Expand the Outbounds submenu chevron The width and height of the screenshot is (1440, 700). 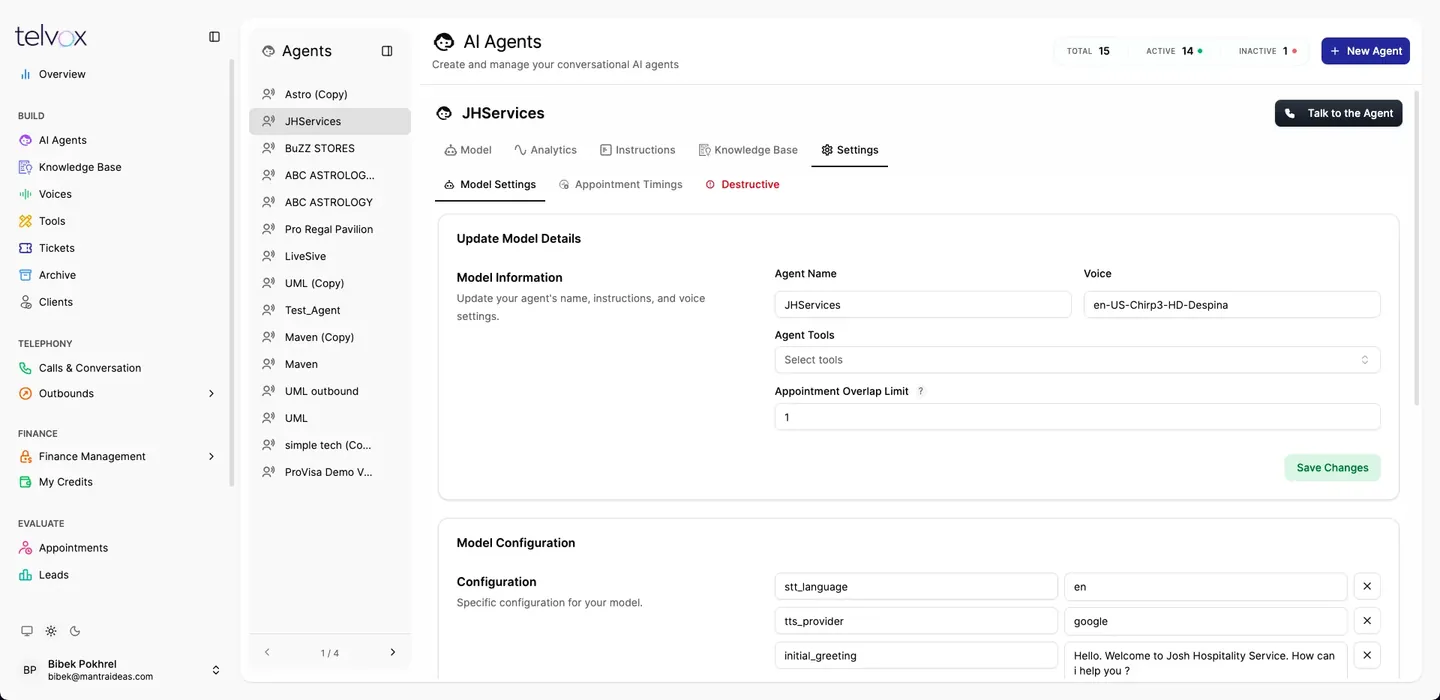(x=211, y=394)
